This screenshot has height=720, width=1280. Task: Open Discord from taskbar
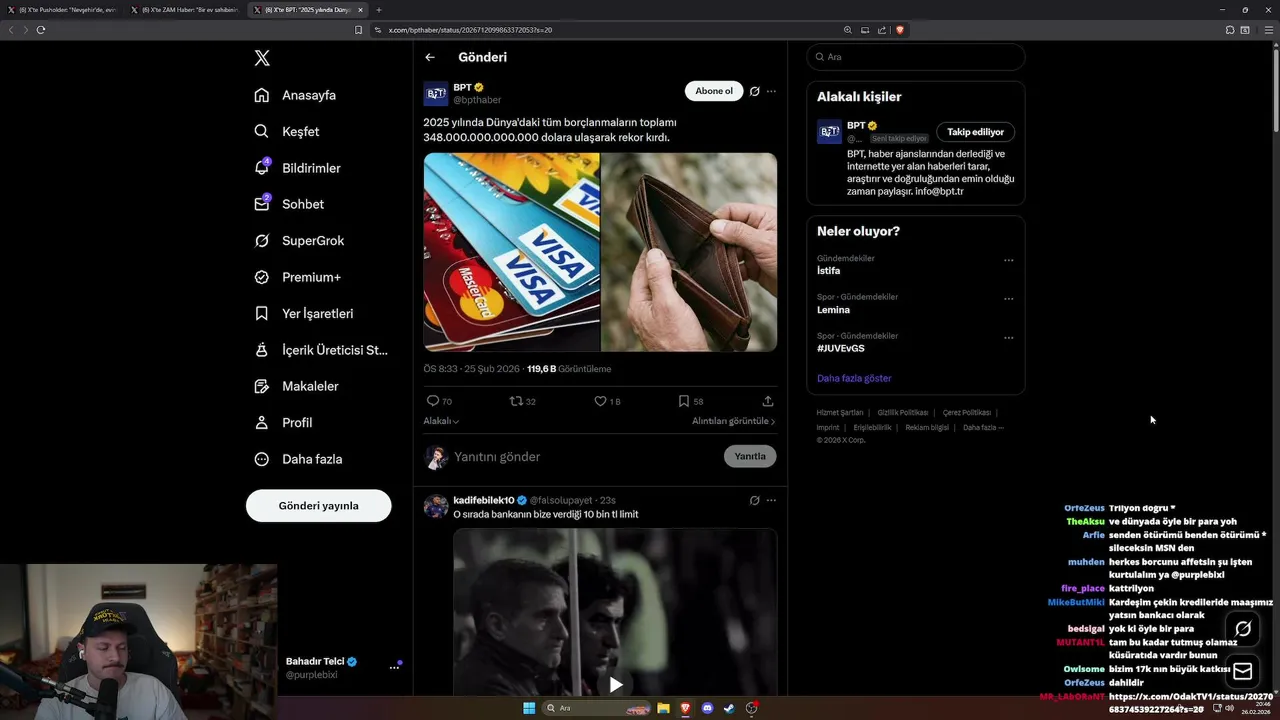pos(708,708)
